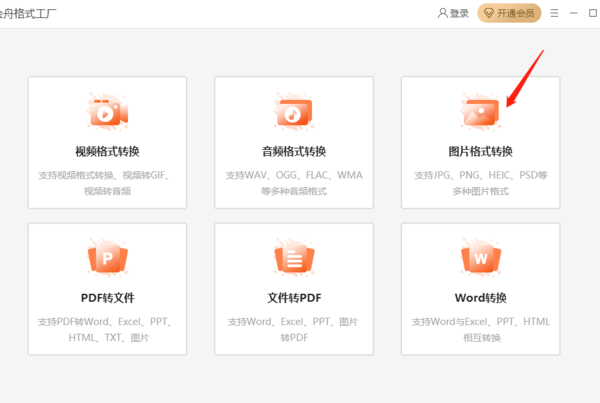Screen dimensions: 600x403
Task: Click the video card description about 视频转GIF
Action: (x=107, y=182)
